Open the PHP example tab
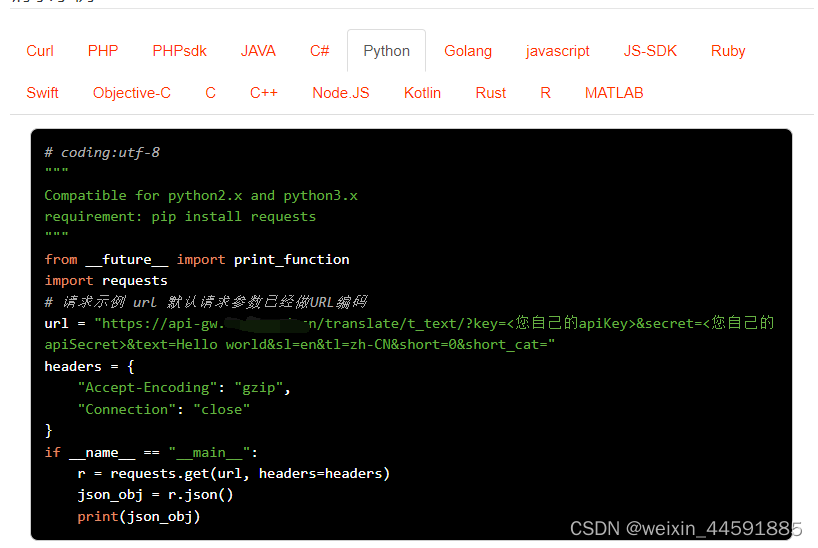 point(103,51)
